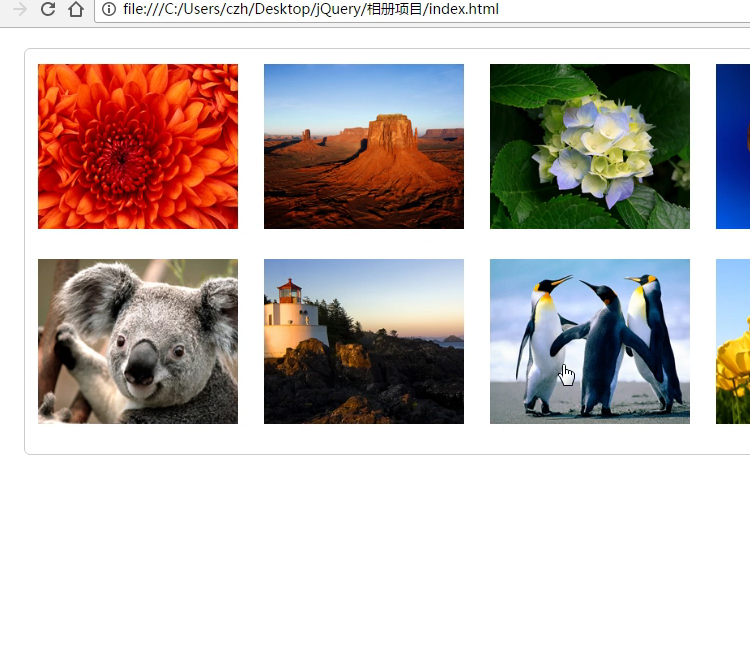Go to the browser home page icon
This screenshot has width=750, height=649.
point(76,9)
